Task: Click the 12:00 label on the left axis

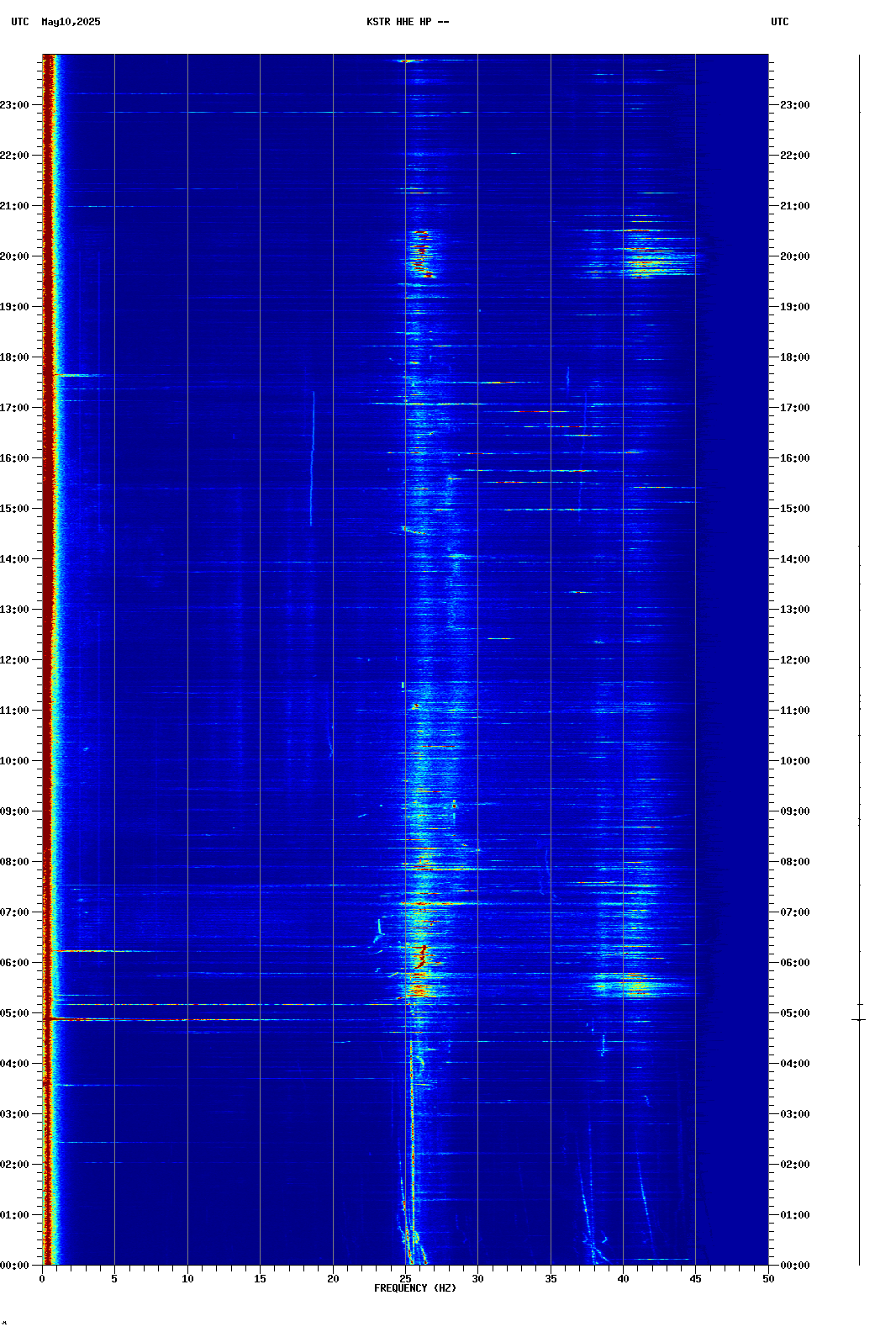Action: pyautogui.click(x=14, y=660)
